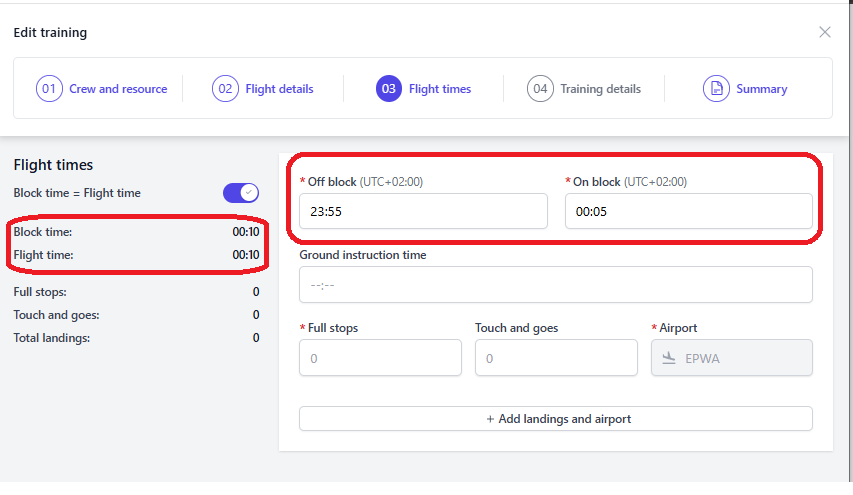Viewport: 853px width, 495px height.
Task: Open the Airport EPWA field
Action: pyautogui.click(x=732, y=358)
